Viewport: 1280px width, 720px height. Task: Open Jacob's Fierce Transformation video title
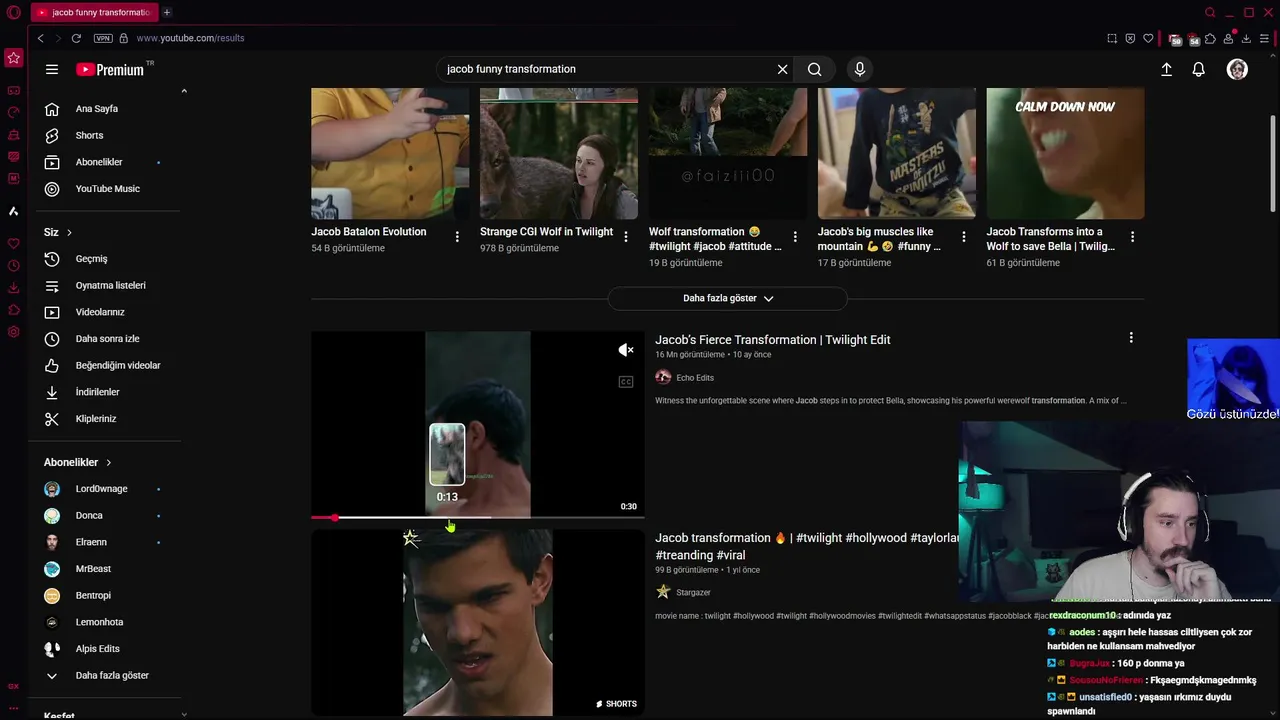[773, 340]
